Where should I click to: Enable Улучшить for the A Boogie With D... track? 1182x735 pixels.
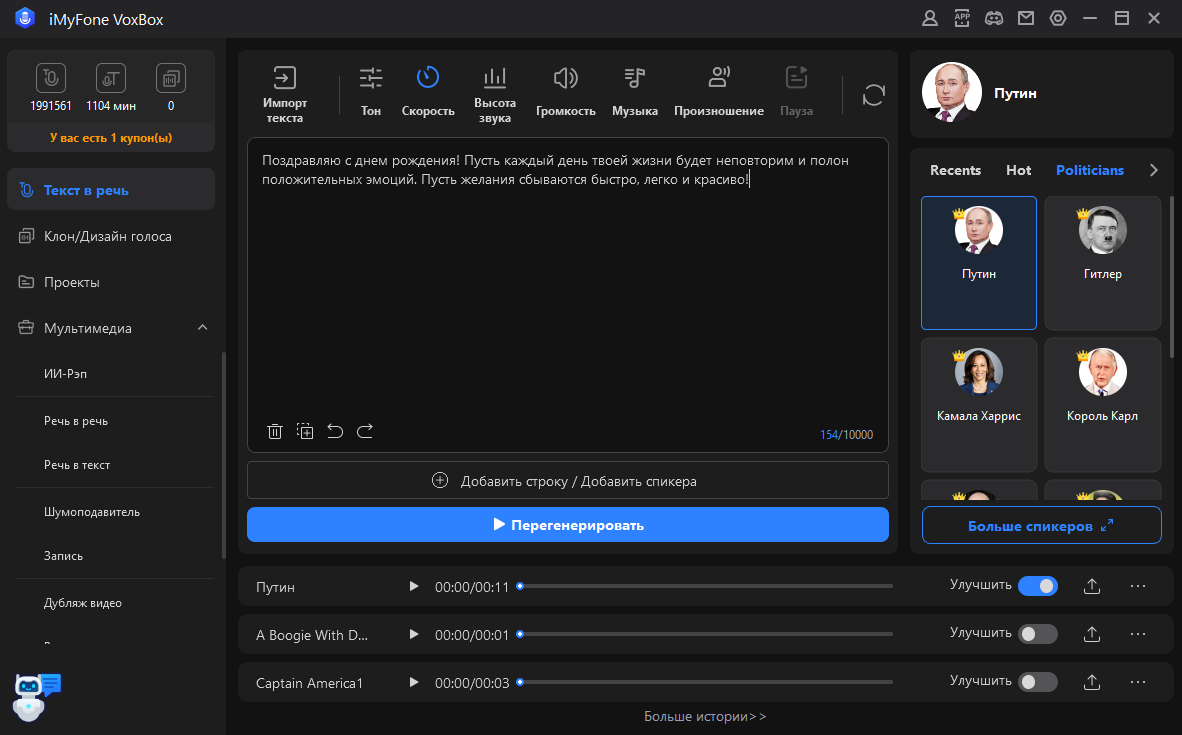coord(1037,634)
